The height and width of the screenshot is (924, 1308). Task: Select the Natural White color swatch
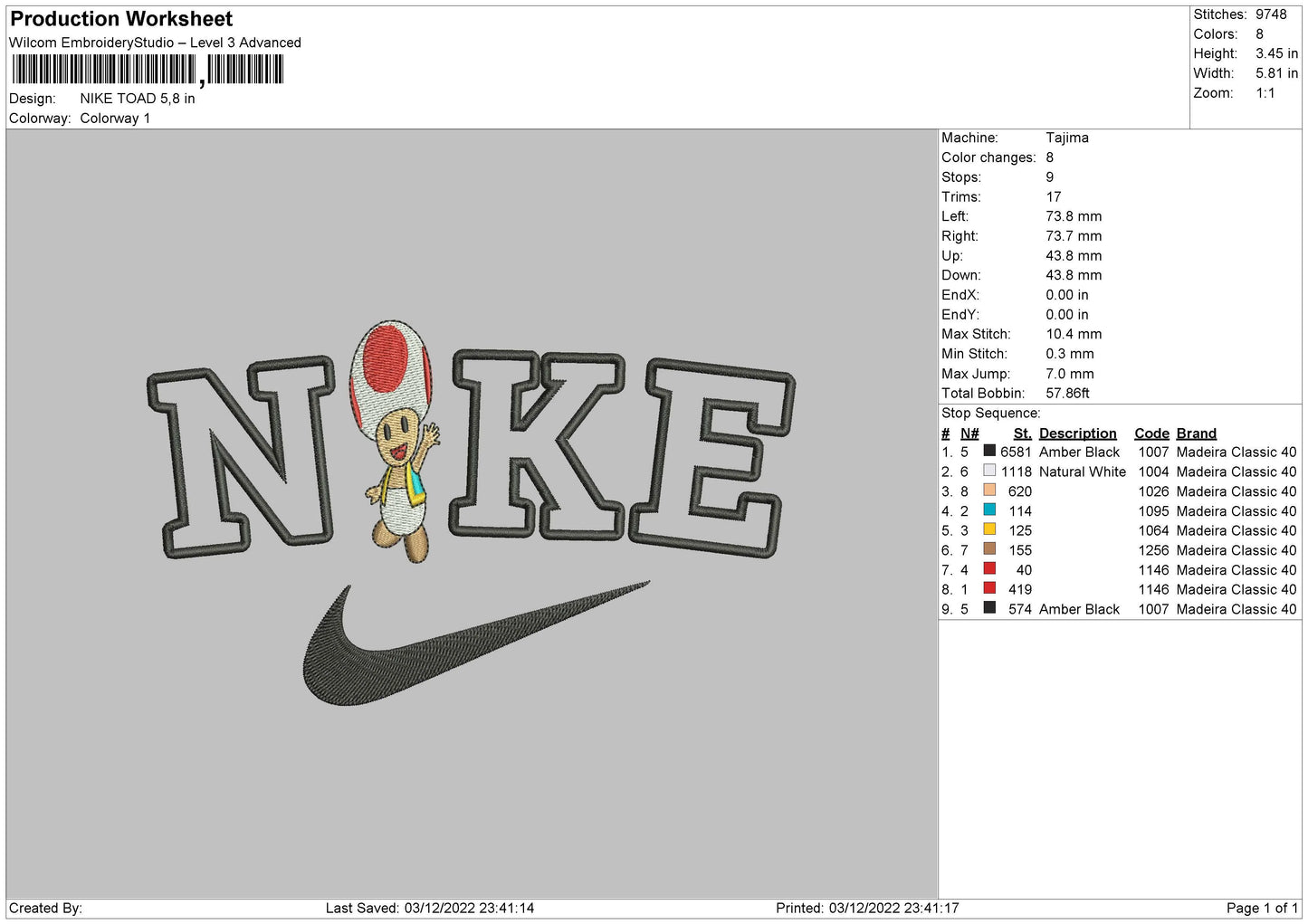click(x=989, y=471)
